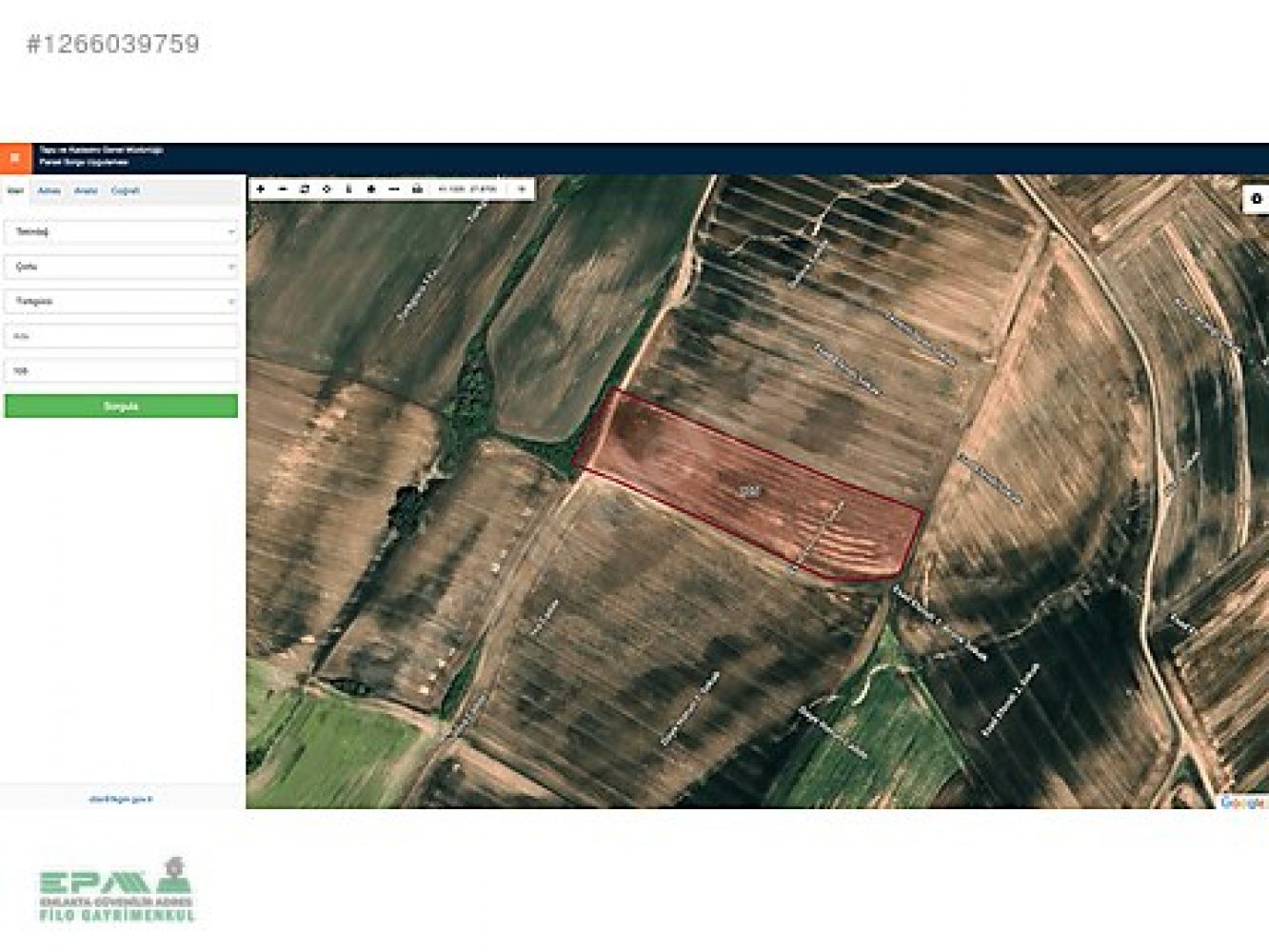
Task: Select the Arazi tab
Action: pos(86,191)
